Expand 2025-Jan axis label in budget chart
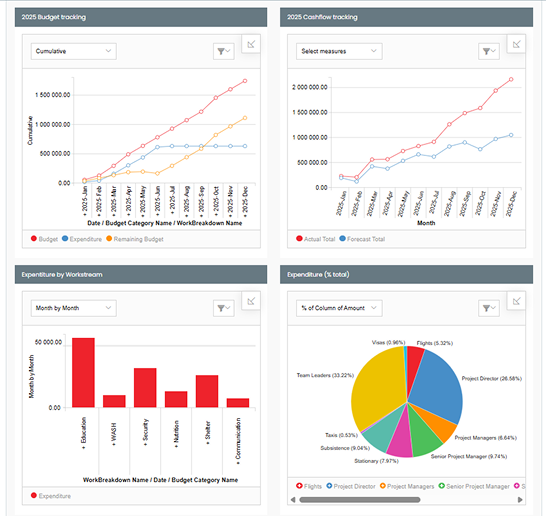The image size is (546, 516). (x=84, y=200)
